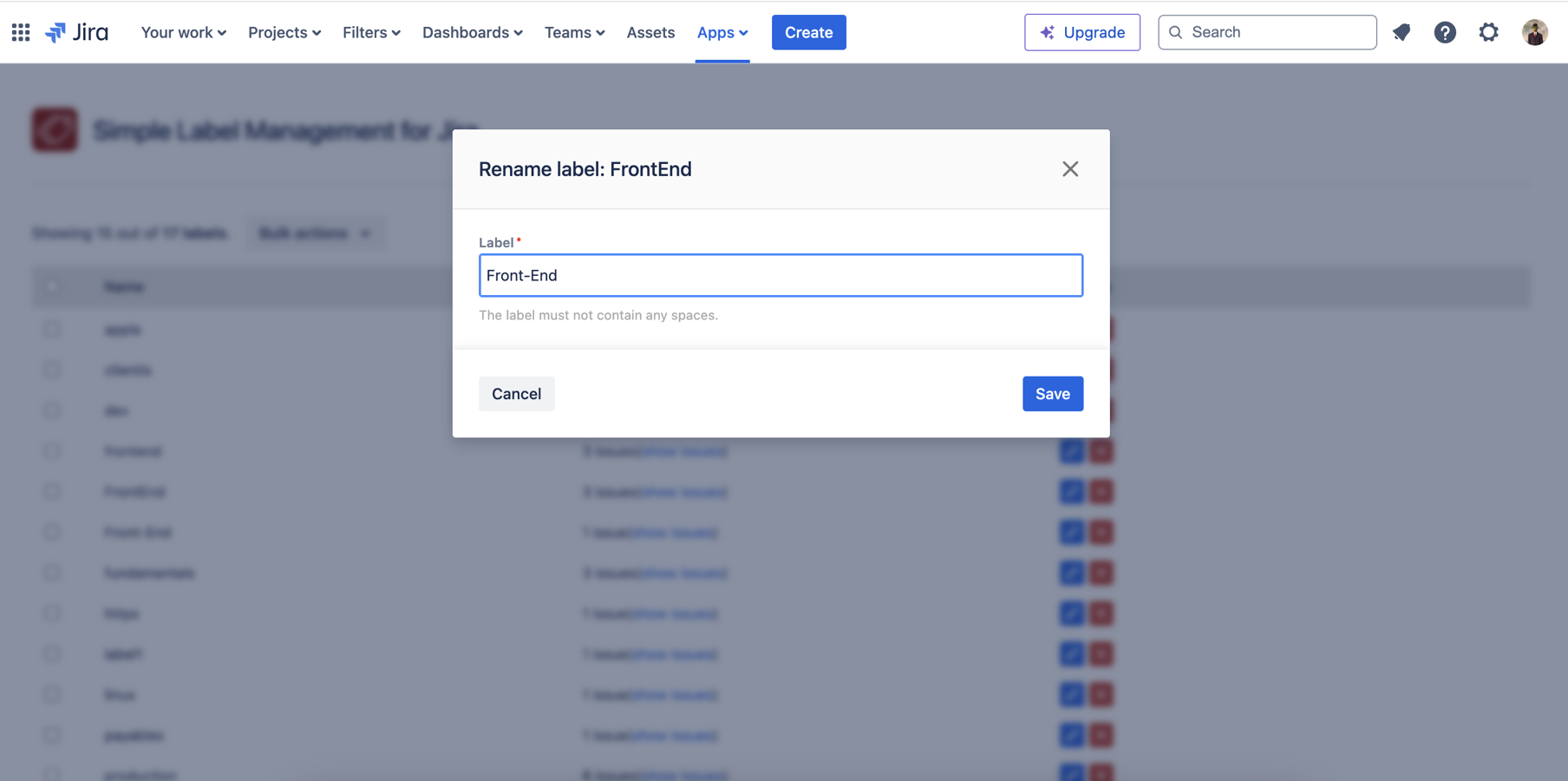Close the Rename label dialog

point(1070,169)
